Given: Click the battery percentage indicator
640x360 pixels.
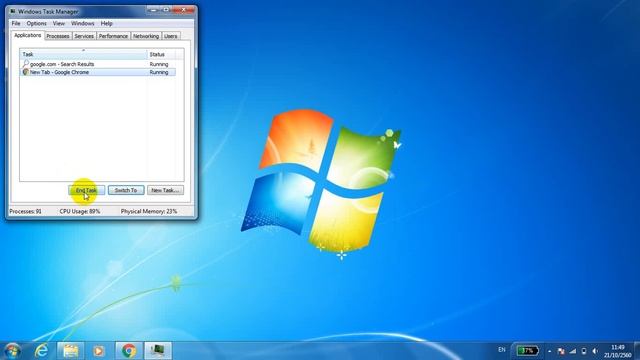Looking at the screenshot, I should coord(527,351).
